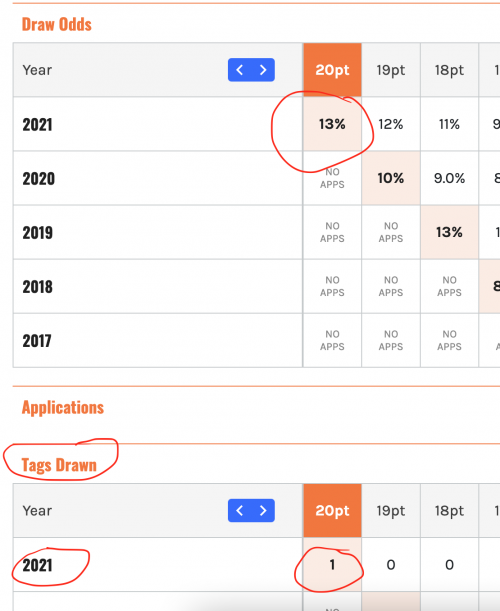Expand the Applications section heading
Viewport: 500px width, 611px height.
click(63, 408)
